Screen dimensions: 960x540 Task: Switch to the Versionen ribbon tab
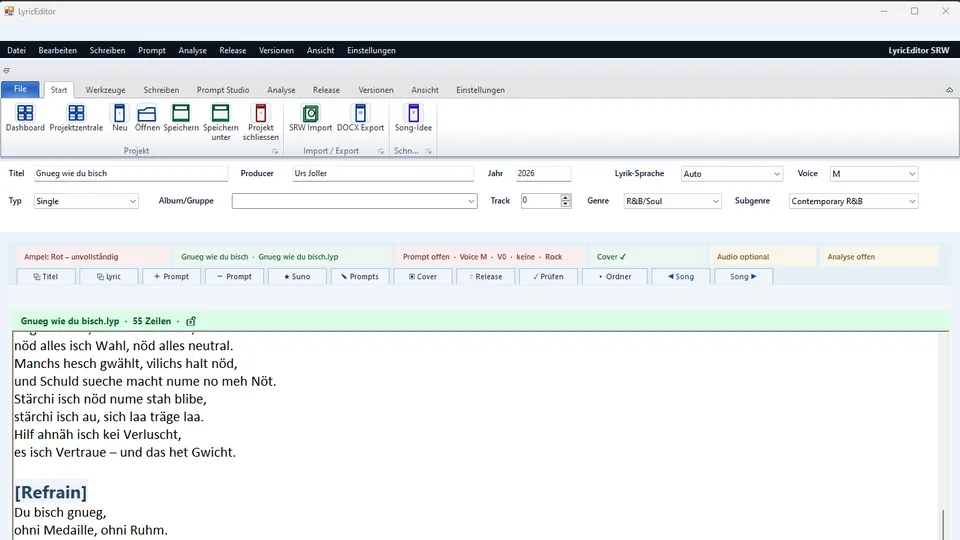click(x=376, y=90)
